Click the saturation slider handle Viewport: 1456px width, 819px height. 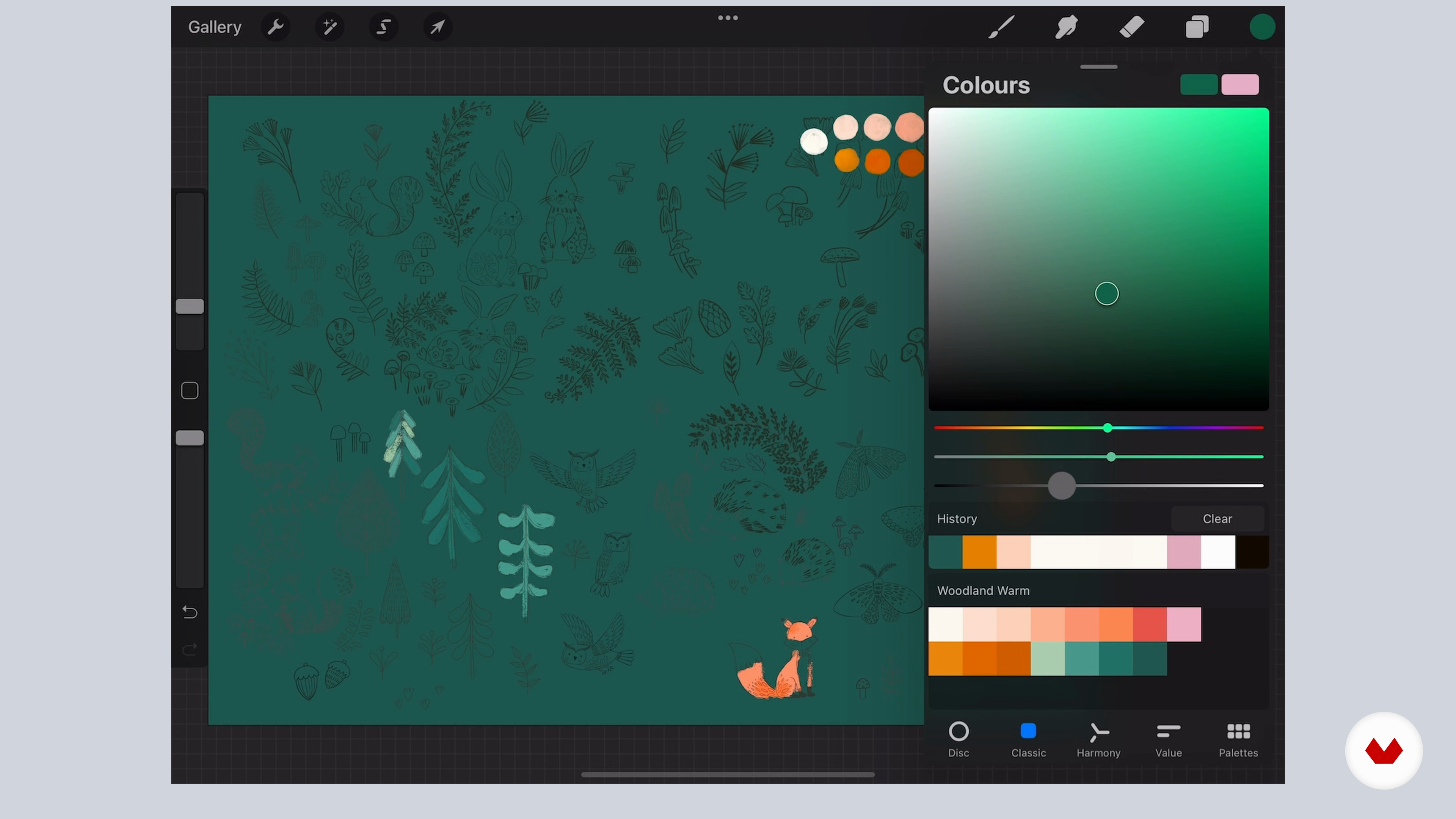1111,457
